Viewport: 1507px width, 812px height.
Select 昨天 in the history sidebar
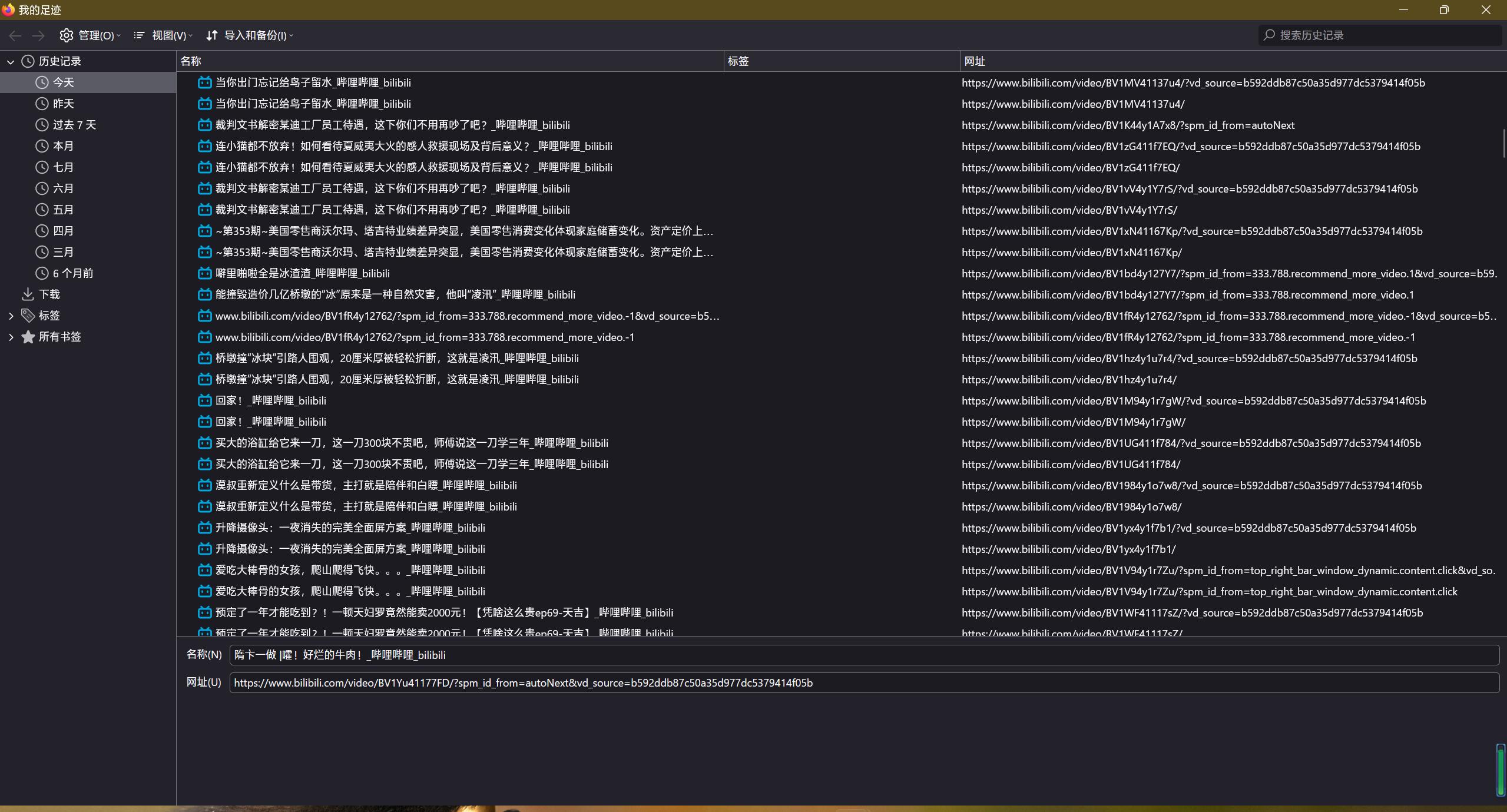(64, 103)
